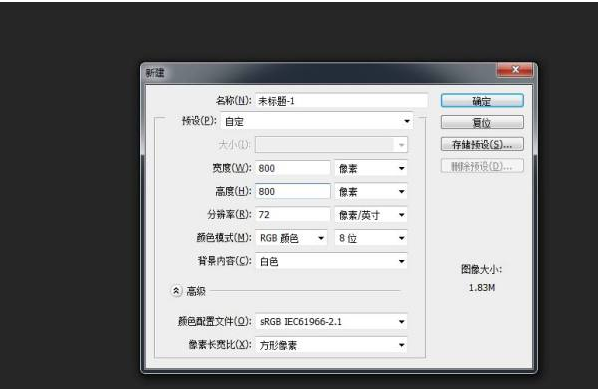Open color mode dropdown RGB 颜色
Screen dimensions: 598x389
tap(291, 238)
